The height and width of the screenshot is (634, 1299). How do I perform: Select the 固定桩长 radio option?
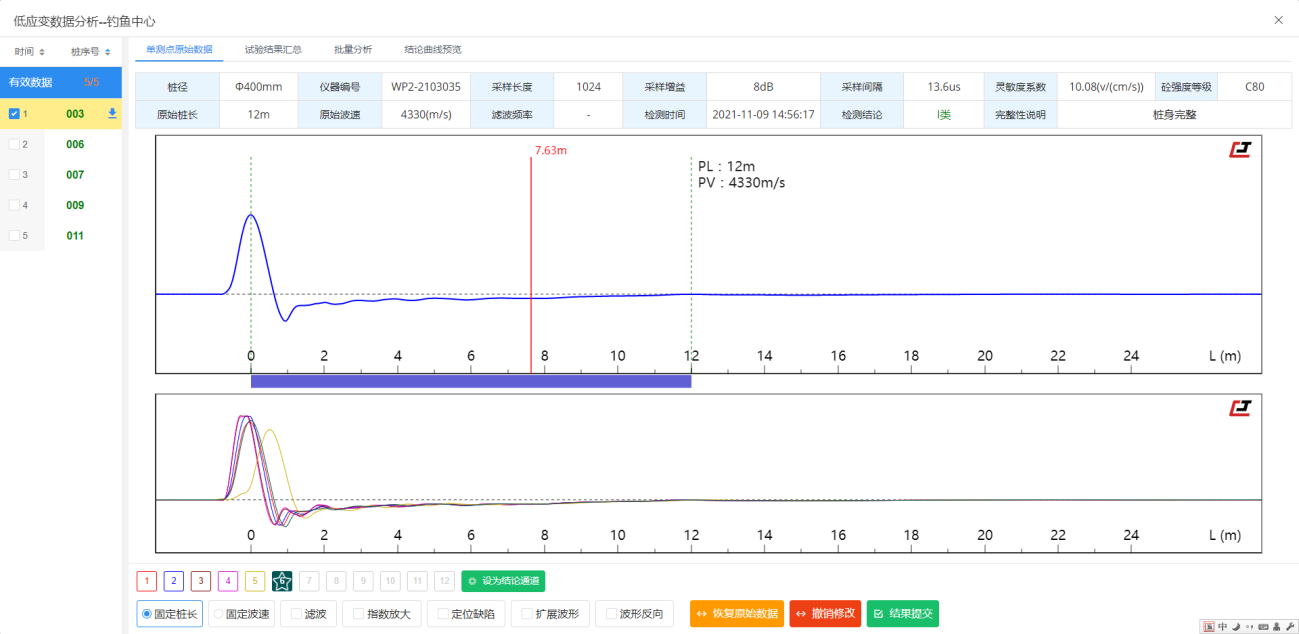pyautogui.click(x=169, y=614)
